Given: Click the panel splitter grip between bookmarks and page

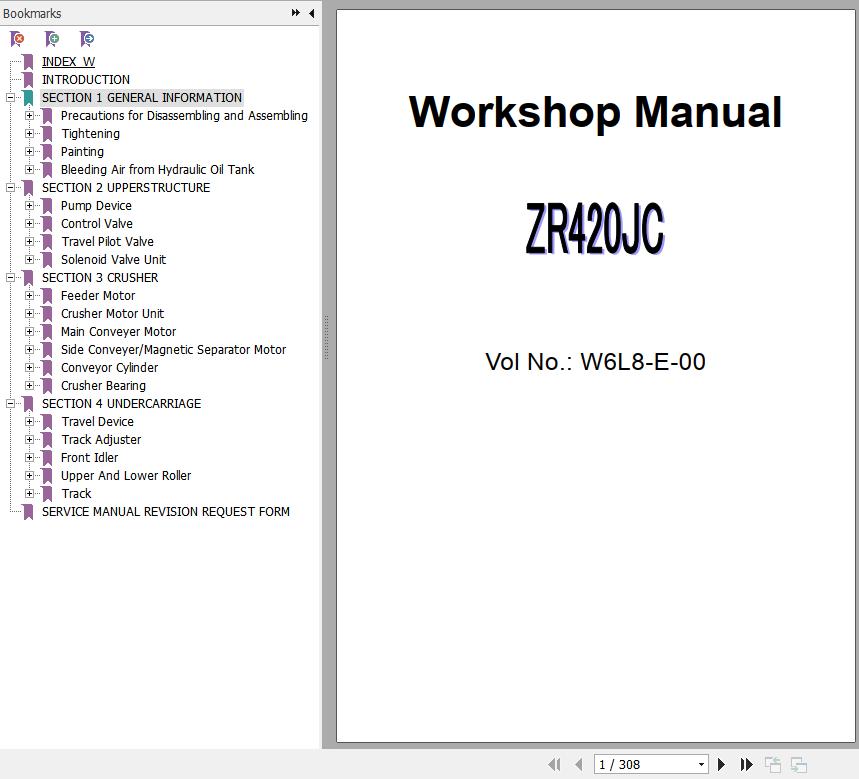Looking at the screenshot, I should [x=326, y=337].
